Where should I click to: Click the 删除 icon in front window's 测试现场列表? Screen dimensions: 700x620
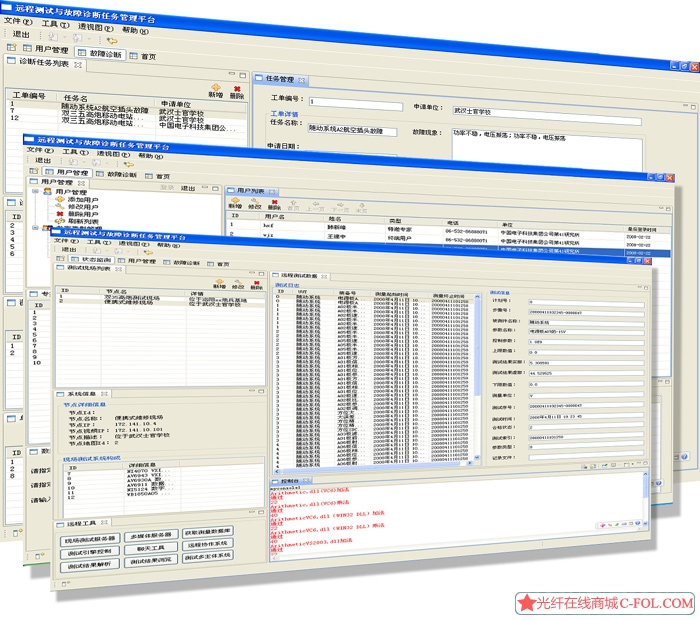(x=257, y=283)
